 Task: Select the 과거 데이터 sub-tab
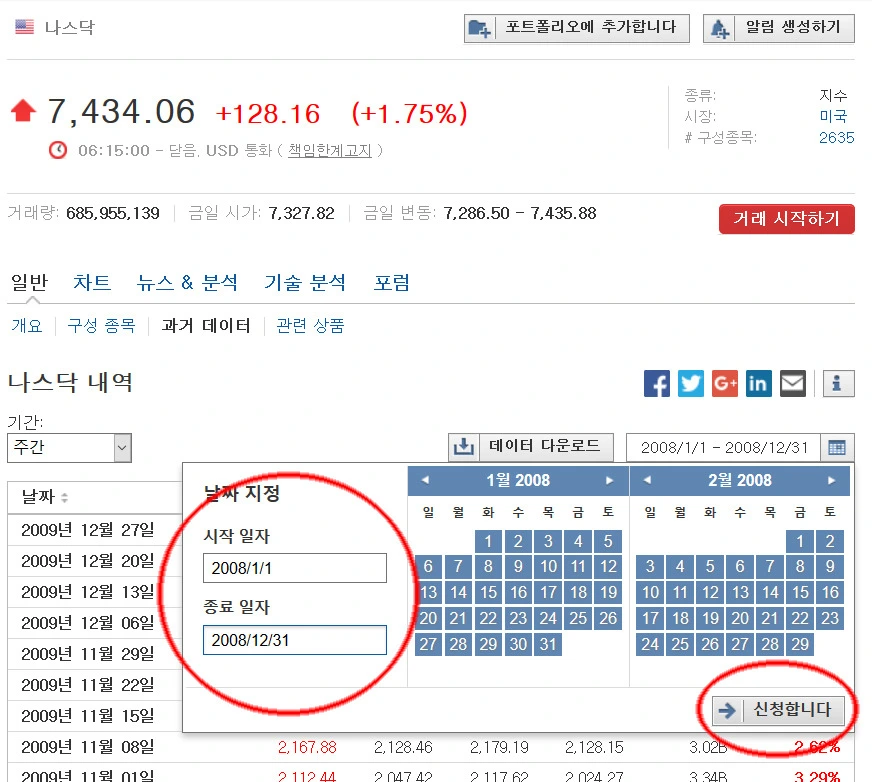tap(206, 325)
